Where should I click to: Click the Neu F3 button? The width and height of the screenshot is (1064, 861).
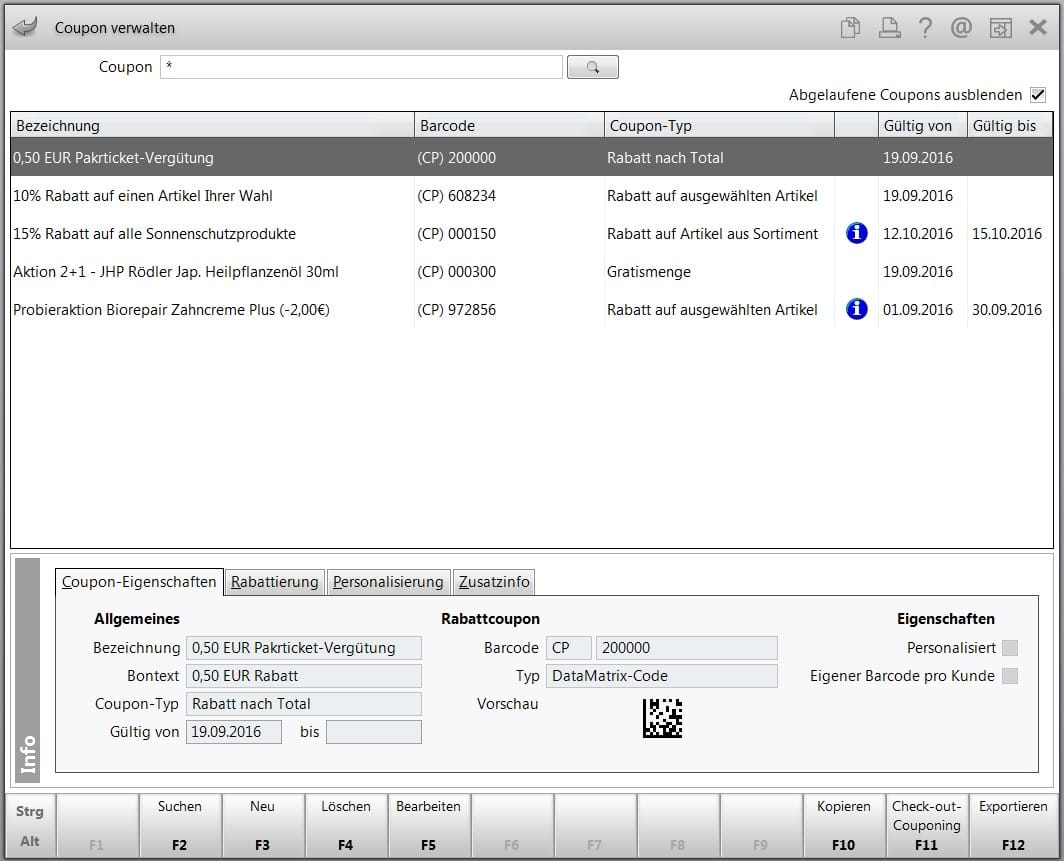click(x=263, y=825)
